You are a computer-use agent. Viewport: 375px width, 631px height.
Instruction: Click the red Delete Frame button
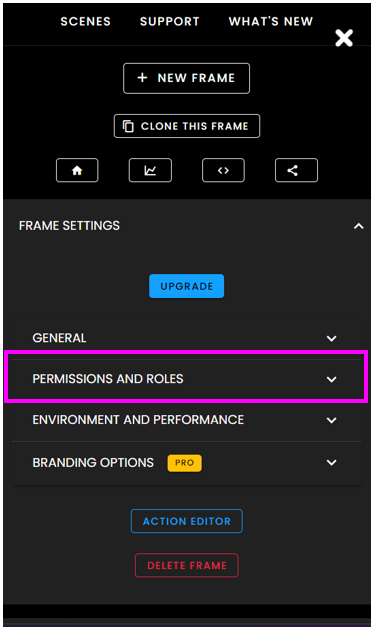coord(187,565)
